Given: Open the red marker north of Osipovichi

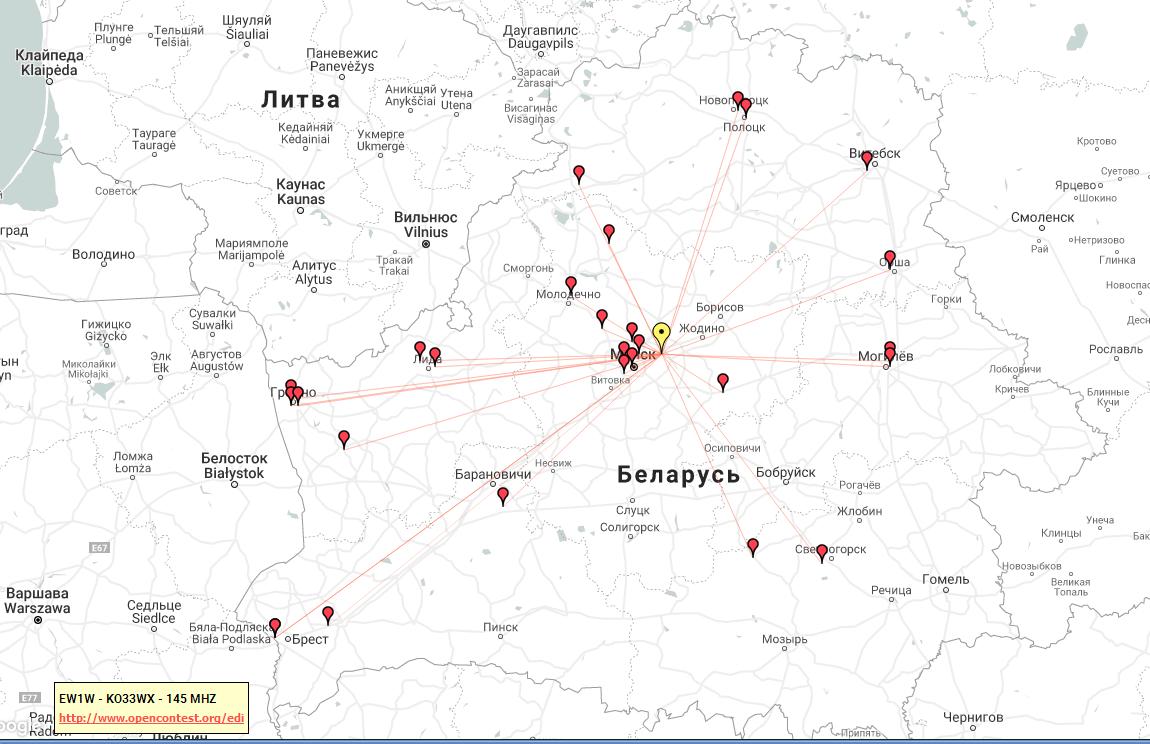Looking at the screenshot, I should coord(723,381).
